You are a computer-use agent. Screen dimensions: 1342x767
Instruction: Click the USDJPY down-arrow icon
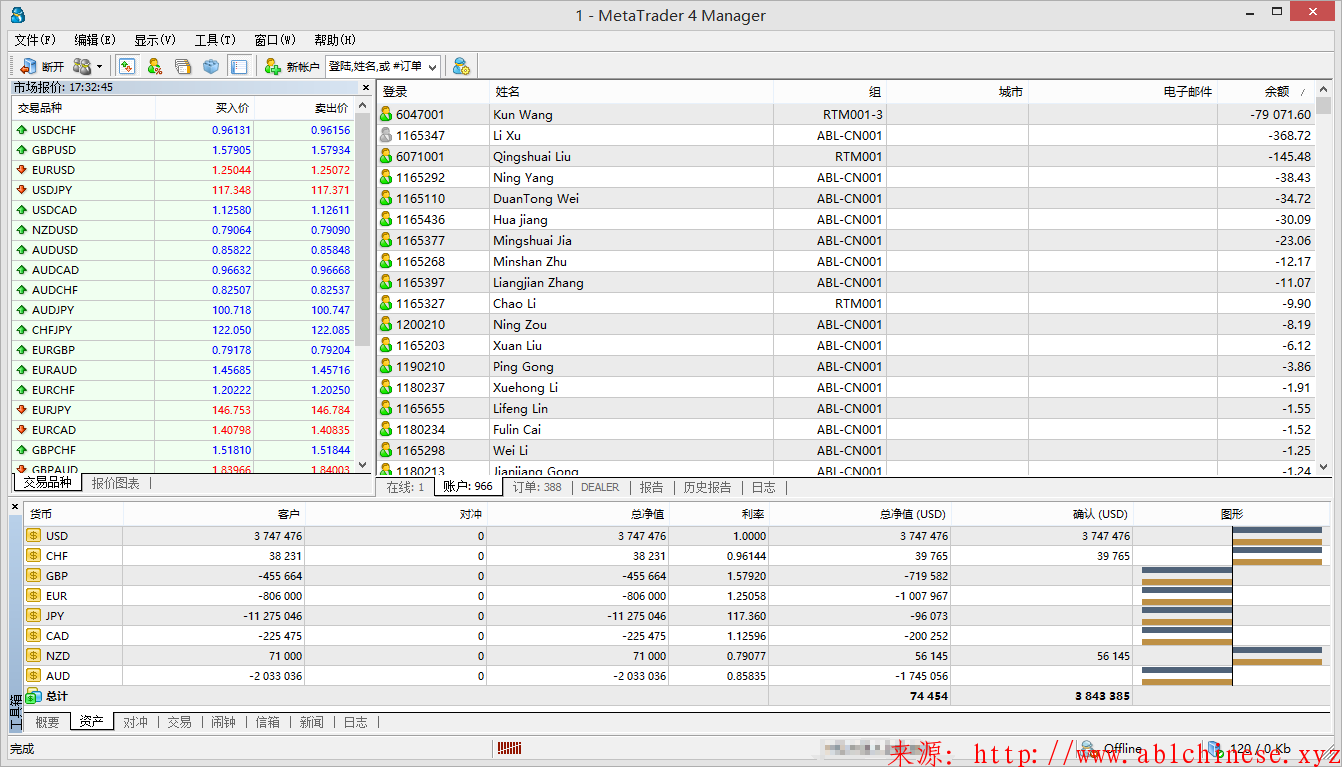pyautogui.click(x=22, y=190)
